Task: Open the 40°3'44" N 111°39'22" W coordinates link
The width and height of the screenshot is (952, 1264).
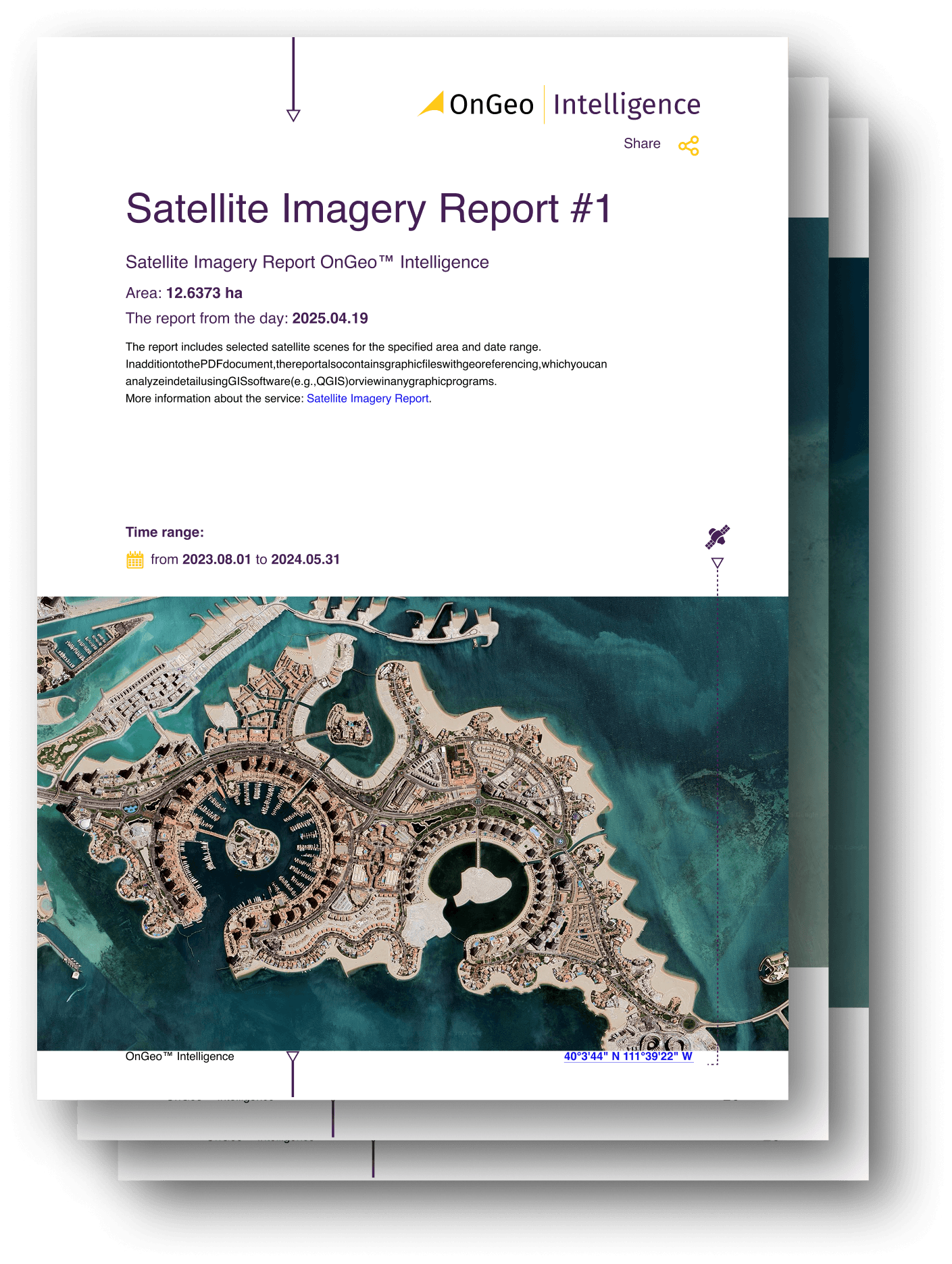Action: [628, 1057]
